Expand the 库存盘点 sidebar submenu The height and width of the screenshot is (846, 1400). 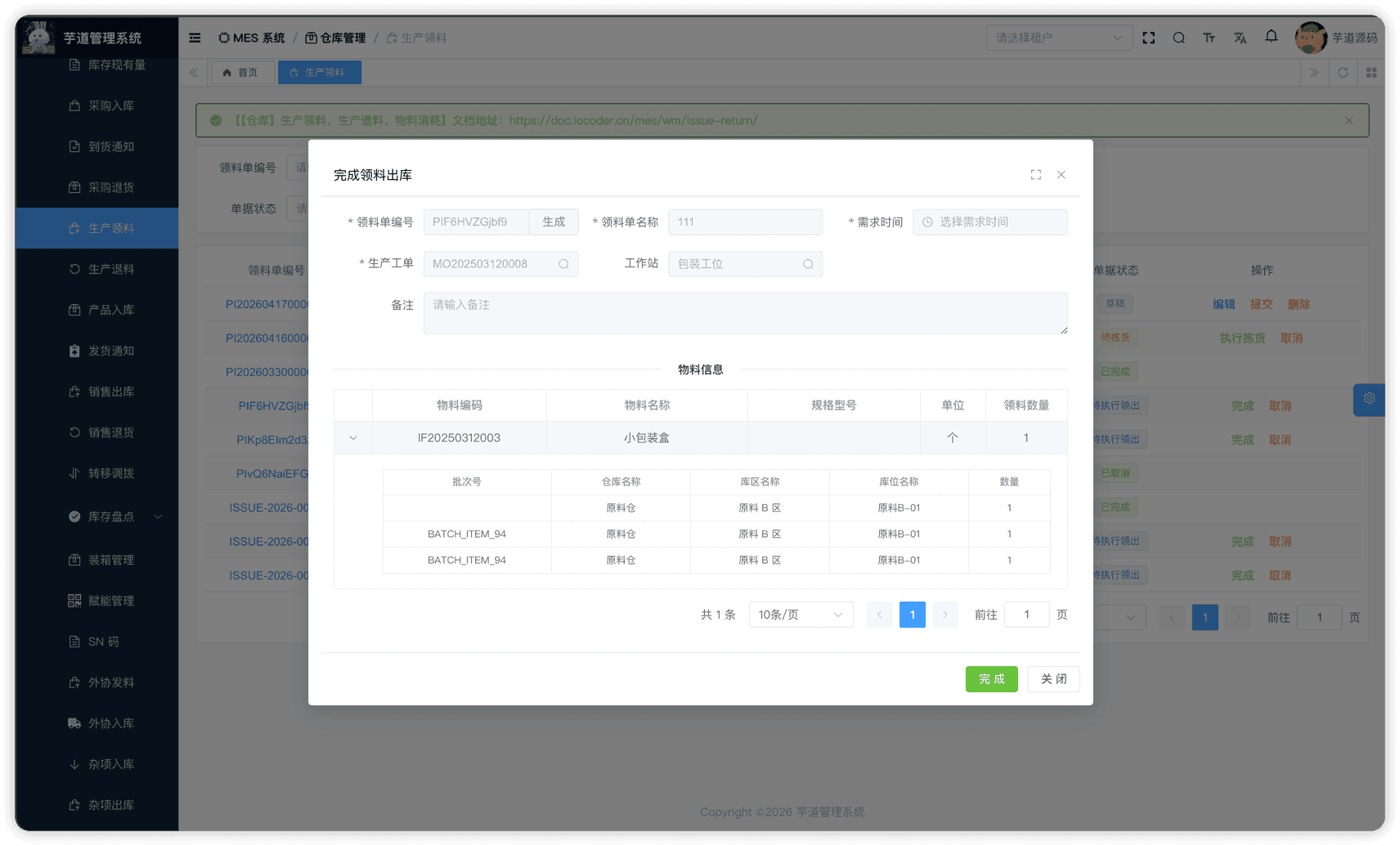tap(110, 517)
